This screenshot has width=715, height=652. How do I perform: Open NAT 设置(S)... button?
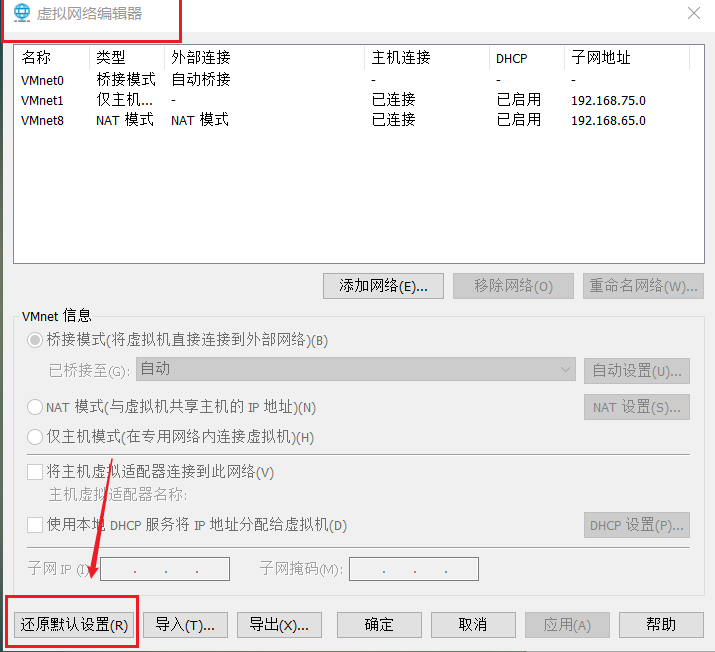point(637,407)
